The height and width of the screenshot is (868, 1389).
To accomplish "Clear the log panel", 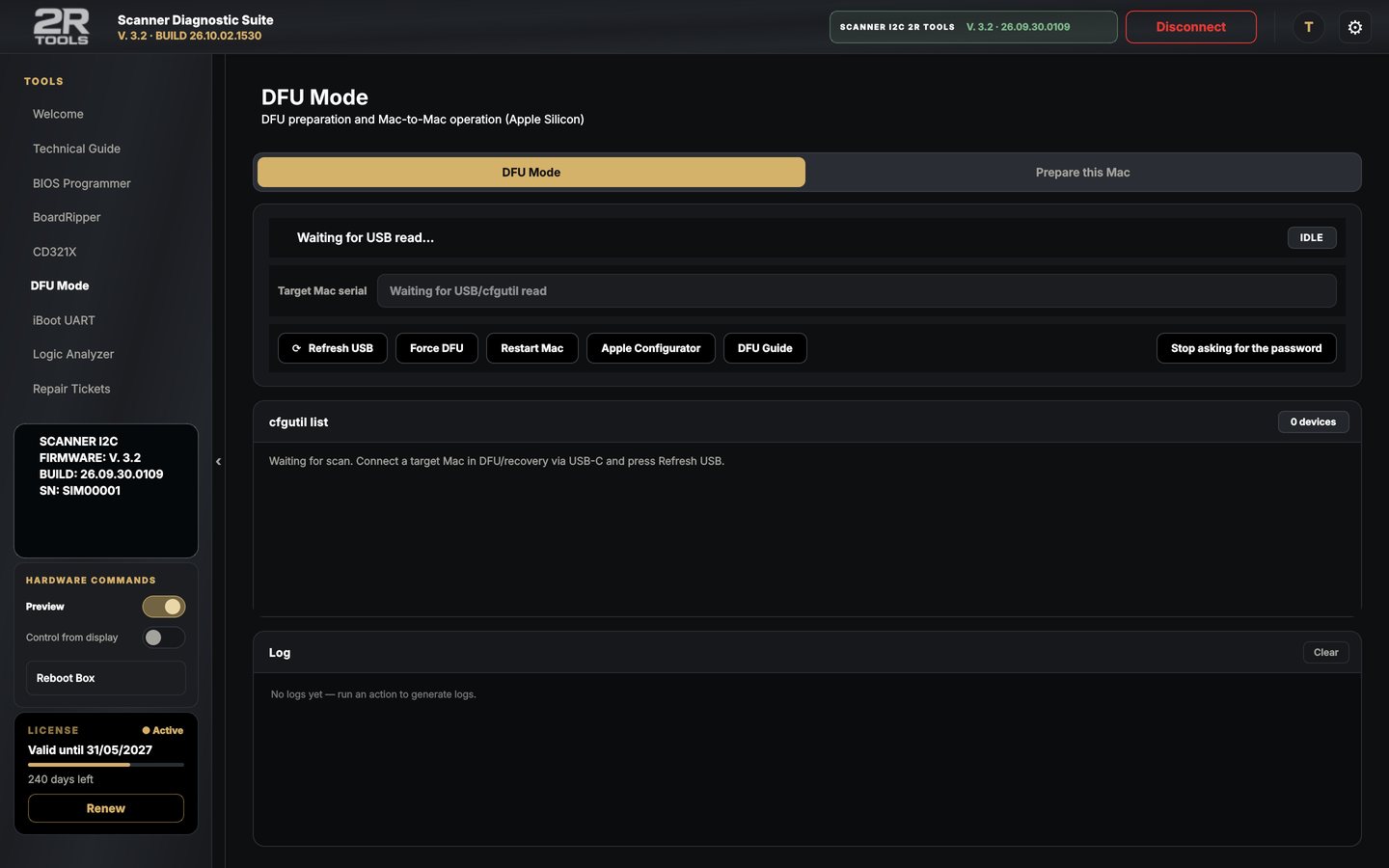I will (x=1325, y=653).
